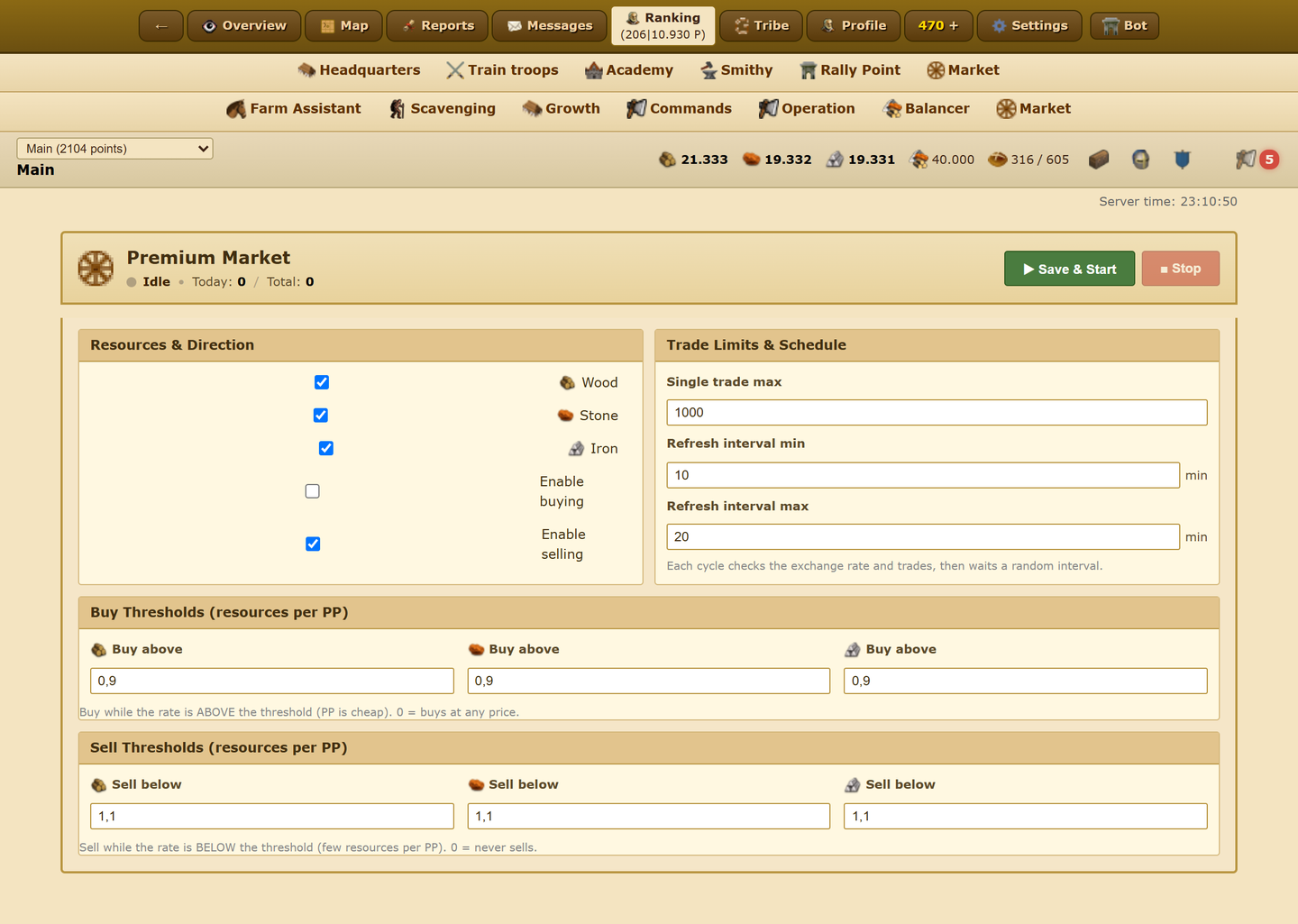Viewport: 1298px width, 924px height.
Task: Open the Messages tab
Action: [x=550, y=26]
